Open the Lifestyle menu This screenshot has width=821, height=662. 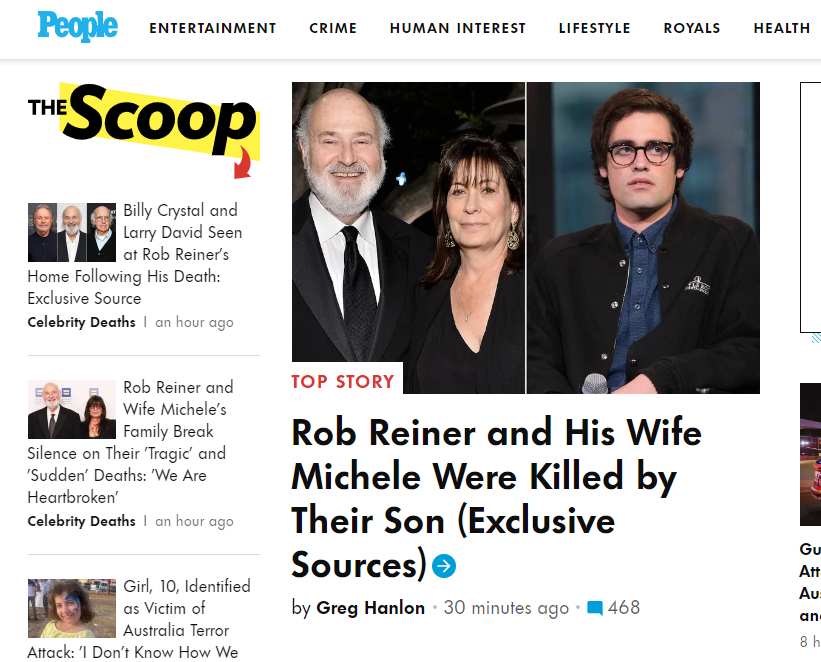pyautogui.click(x=594, y=28)
